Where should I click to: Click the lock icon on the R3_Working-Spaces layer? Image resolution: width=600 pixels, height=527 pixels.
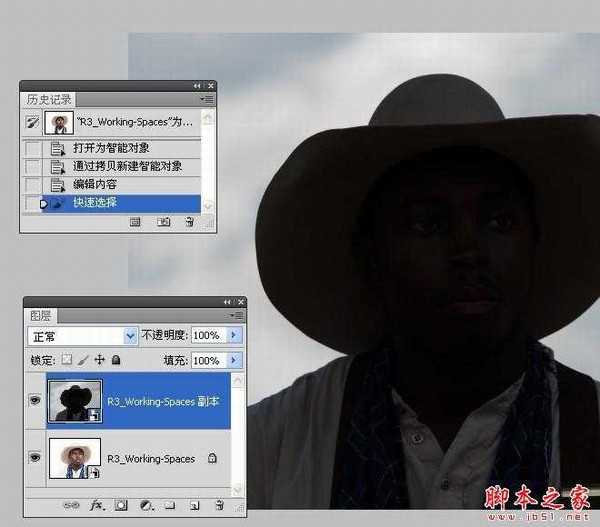click(212, 458)
